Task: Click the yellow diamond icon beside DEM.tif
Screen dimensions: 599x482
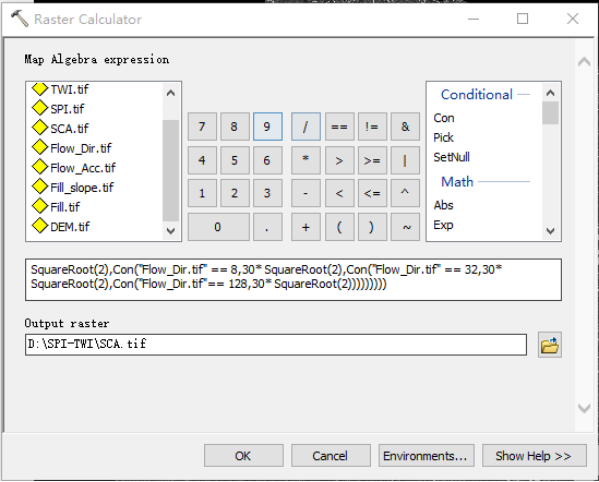Action: [x=40, y=226]
